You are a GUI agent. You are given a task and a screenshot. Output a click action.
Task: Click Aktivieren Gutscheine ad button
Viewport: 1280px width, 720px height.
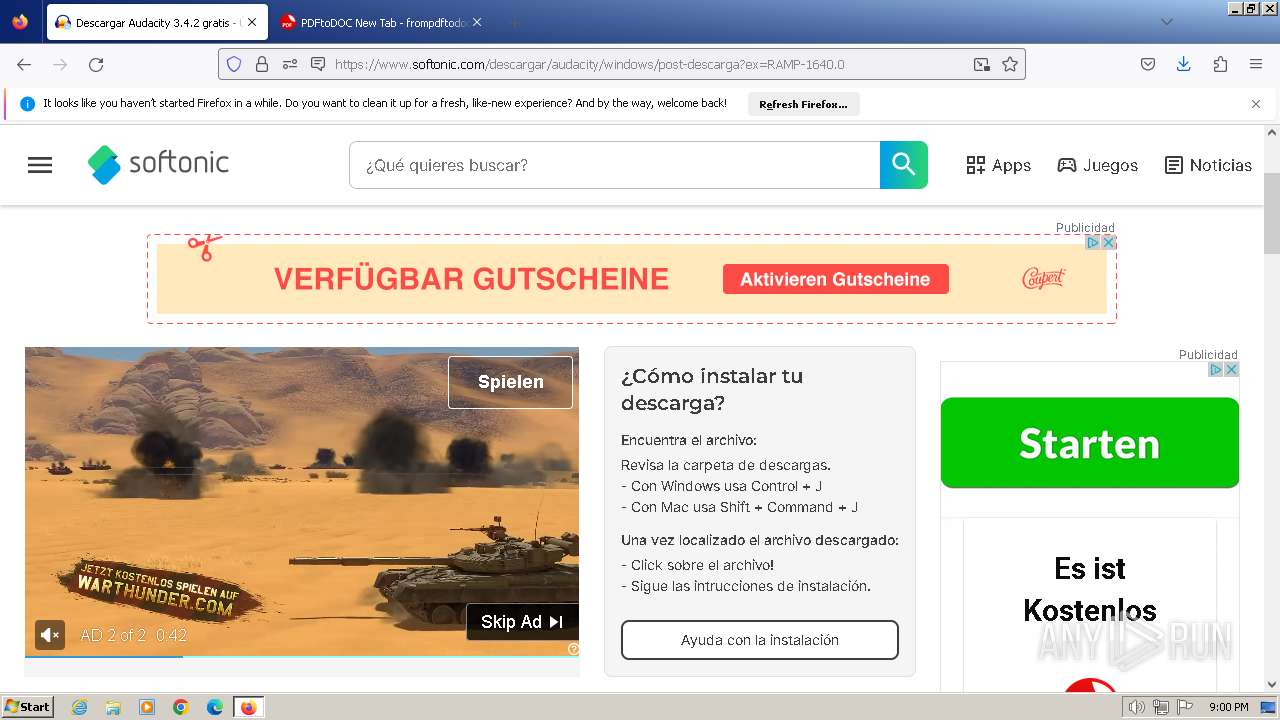[835, 279]
